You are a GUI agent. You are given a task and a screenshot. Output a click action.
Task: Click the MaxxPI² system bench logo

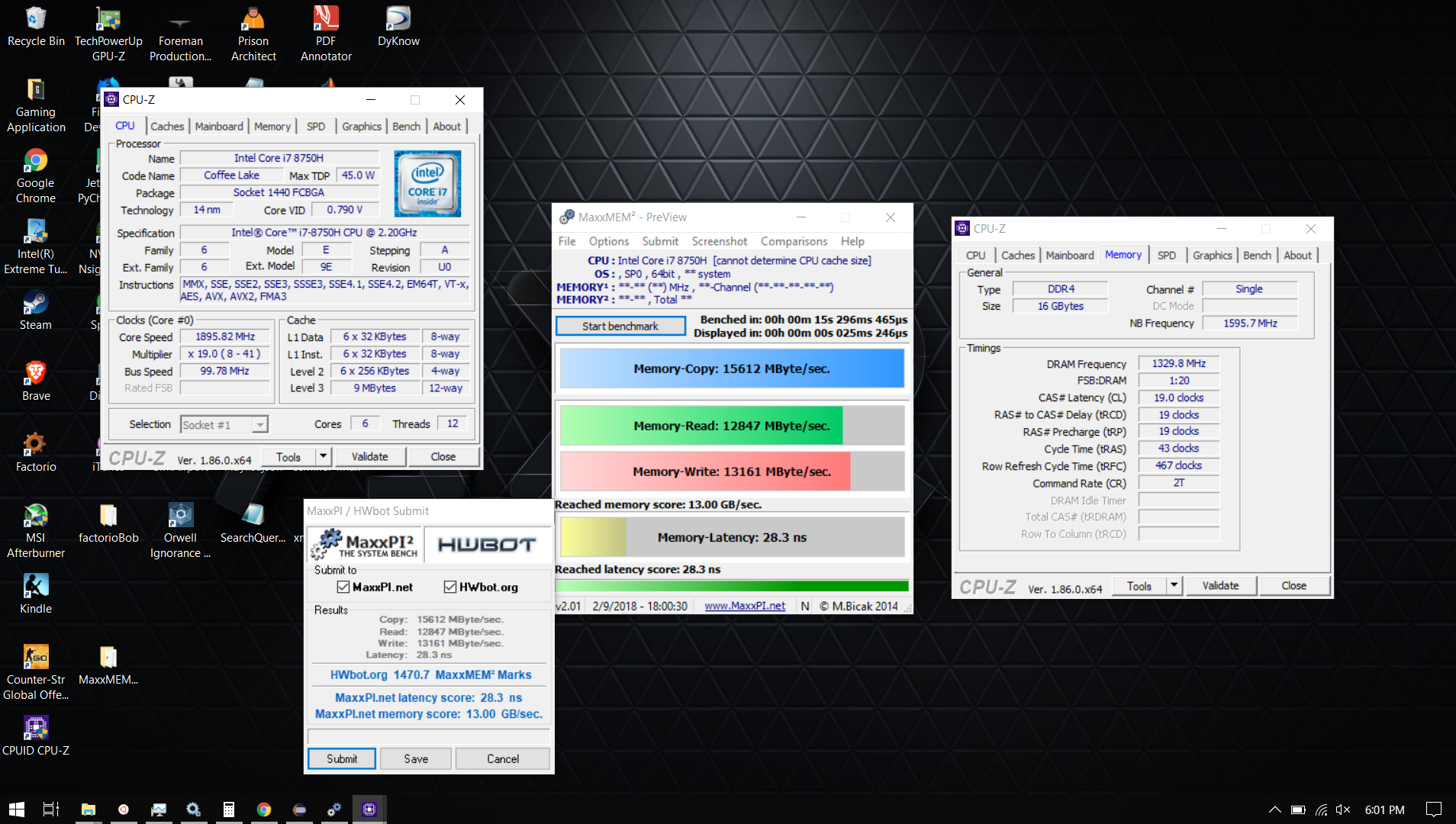(364, 545)
